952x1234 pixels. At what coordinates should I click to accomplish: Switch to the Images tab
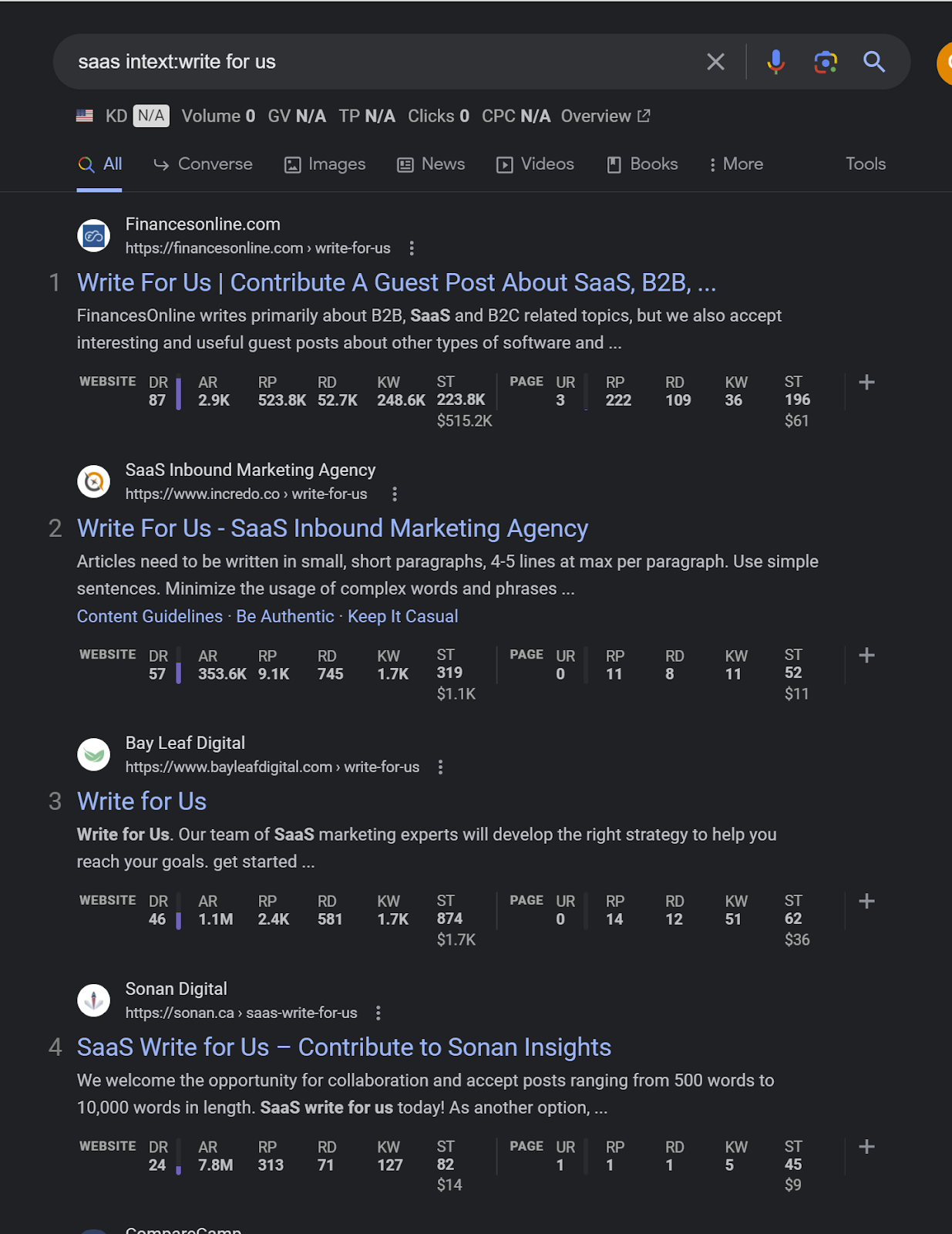pyautogui.click(x=325, y=164)
